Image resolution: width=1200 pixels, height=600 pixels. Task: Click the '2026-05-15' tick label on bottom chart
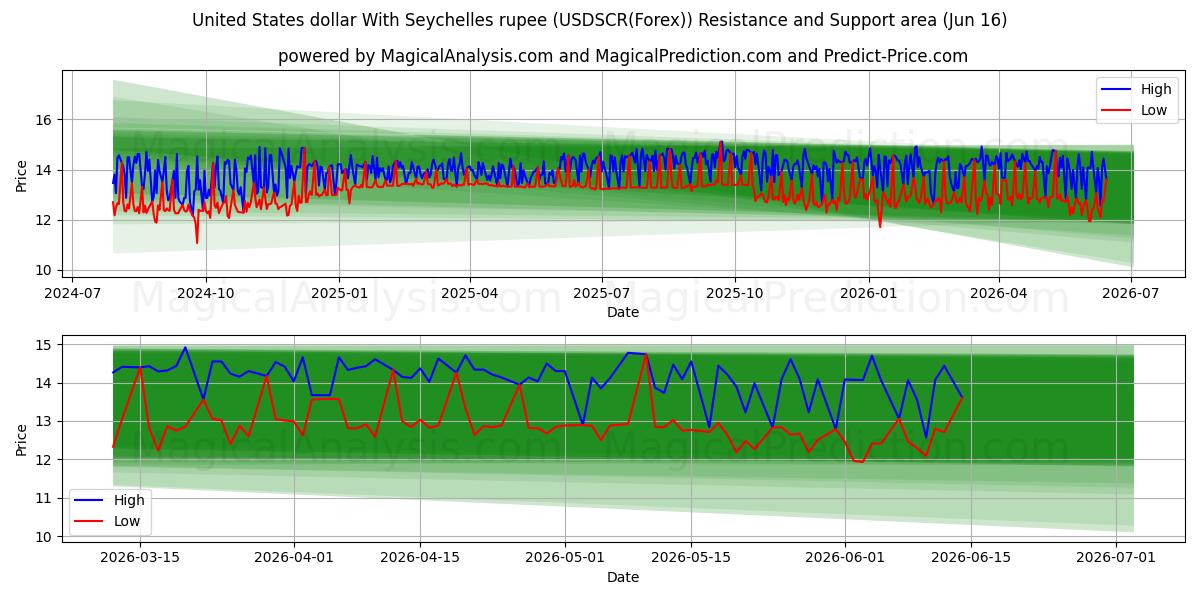(690, 560)
